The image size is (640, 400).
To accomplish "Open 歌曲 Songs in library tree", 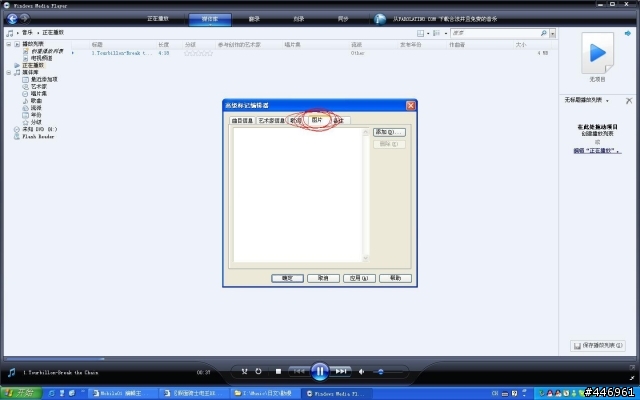I will [36, 100].
